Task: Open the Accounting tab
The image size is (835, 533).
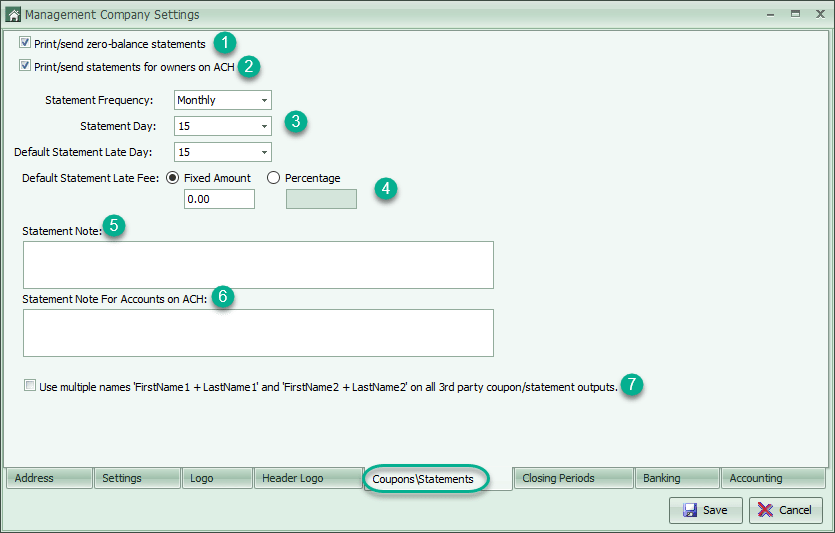Action: (773, 478)
